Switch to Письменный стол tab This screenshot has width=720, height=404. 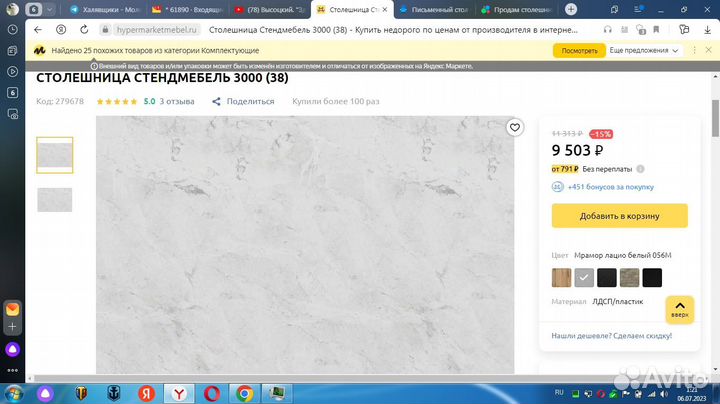pos(434,9)
